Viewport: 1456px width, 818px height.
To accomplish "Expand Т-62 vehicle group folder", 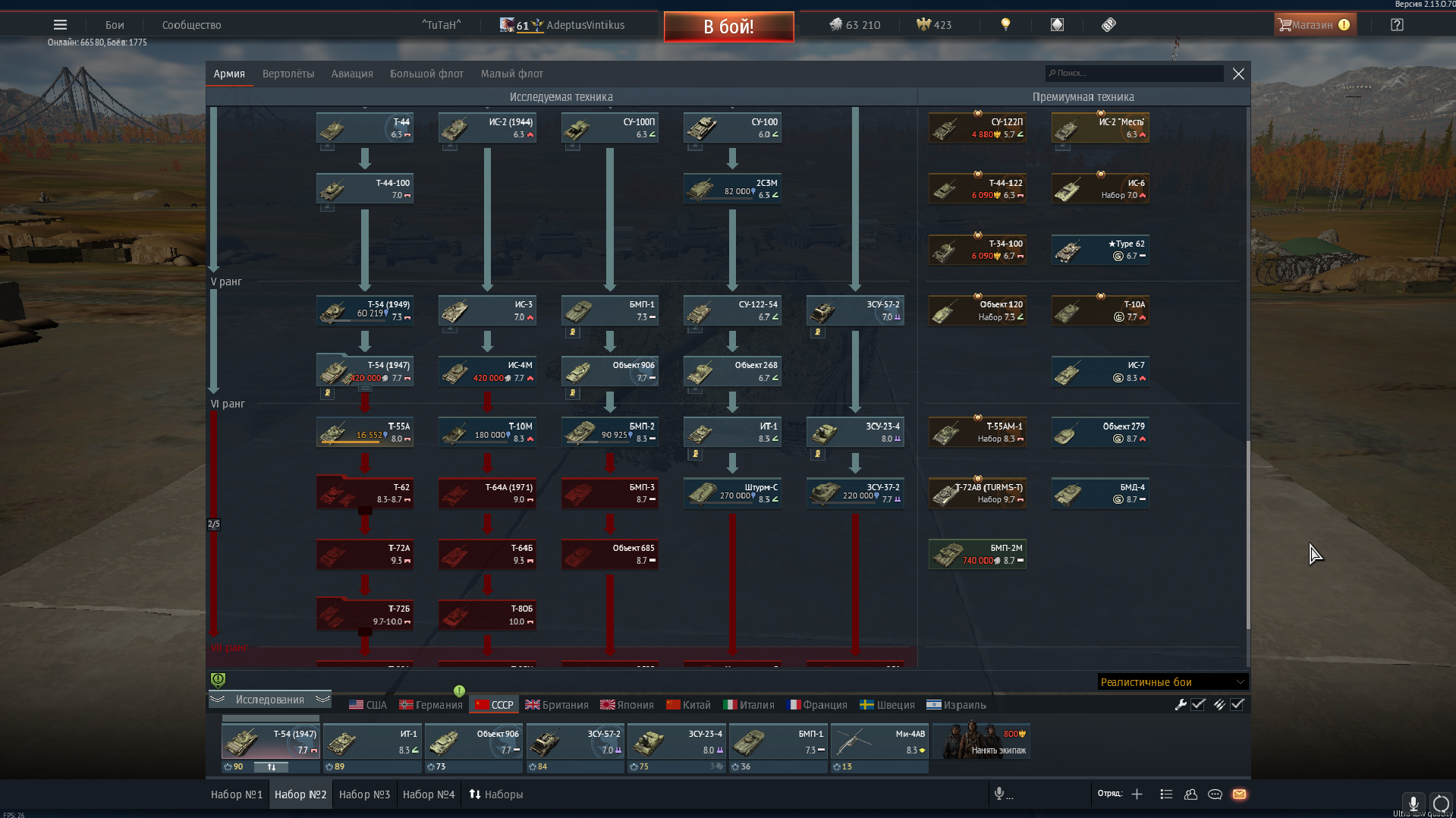I will [365, 511].
